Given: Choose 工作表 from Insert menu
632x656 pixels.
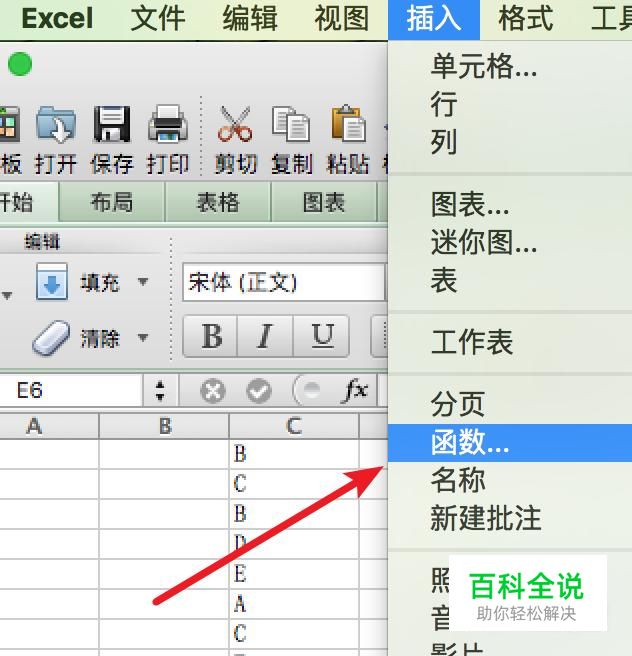Looking at the screenshot, I should click(x=510, y=342).
